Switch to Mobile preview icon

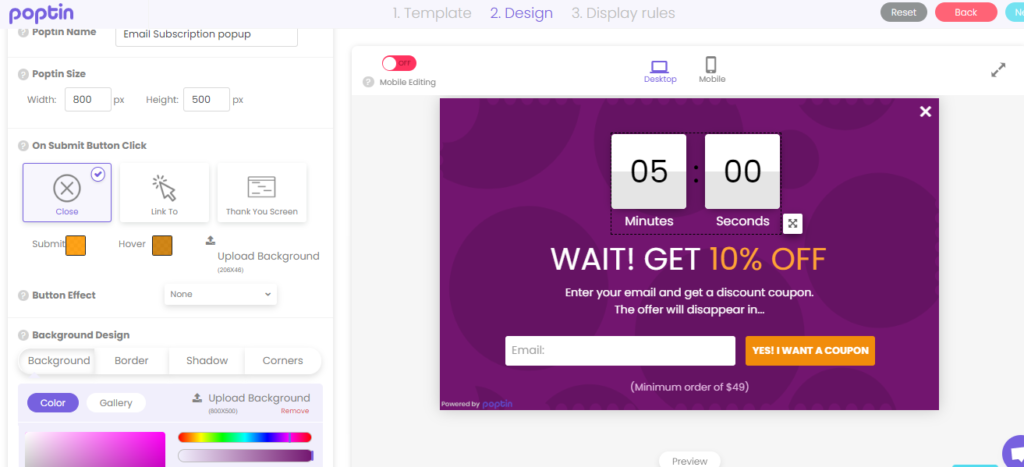(x=711, y=65)
